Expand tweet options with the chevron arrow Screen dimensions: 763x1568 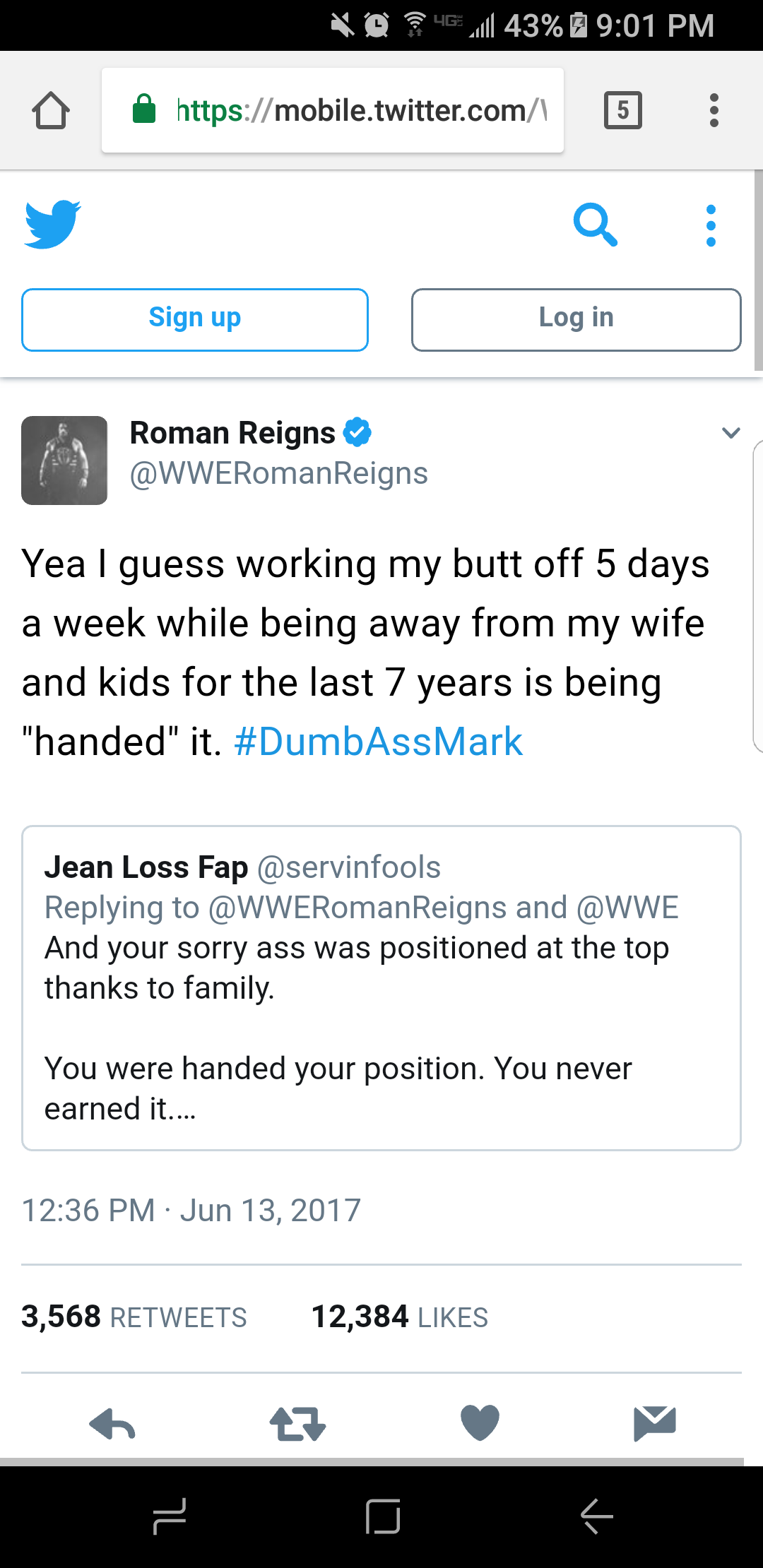pos(731,432)
